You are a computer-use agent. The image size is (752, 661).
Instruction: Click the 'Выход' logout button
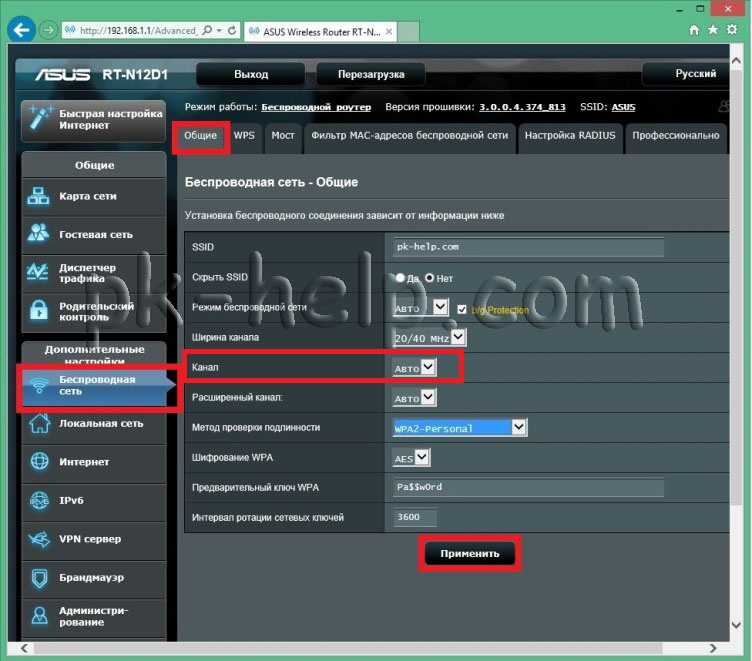[251, 74]
